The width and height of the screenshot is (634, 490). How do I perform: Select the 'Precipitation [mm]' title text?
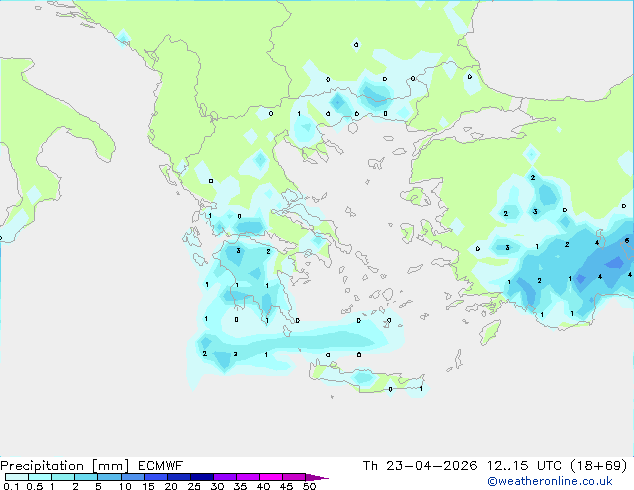(x=64, y=466)
